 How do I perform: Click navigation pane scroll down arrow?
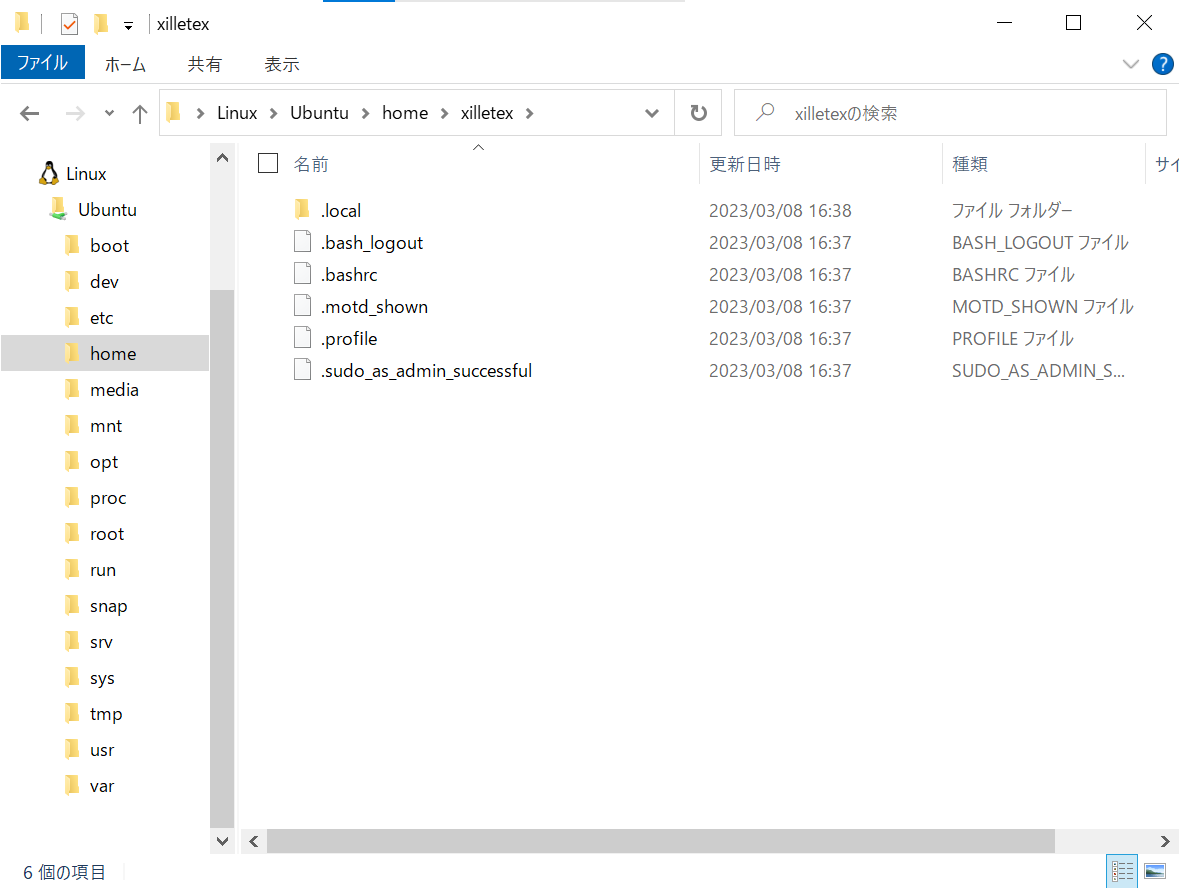[x=222, y=841]
